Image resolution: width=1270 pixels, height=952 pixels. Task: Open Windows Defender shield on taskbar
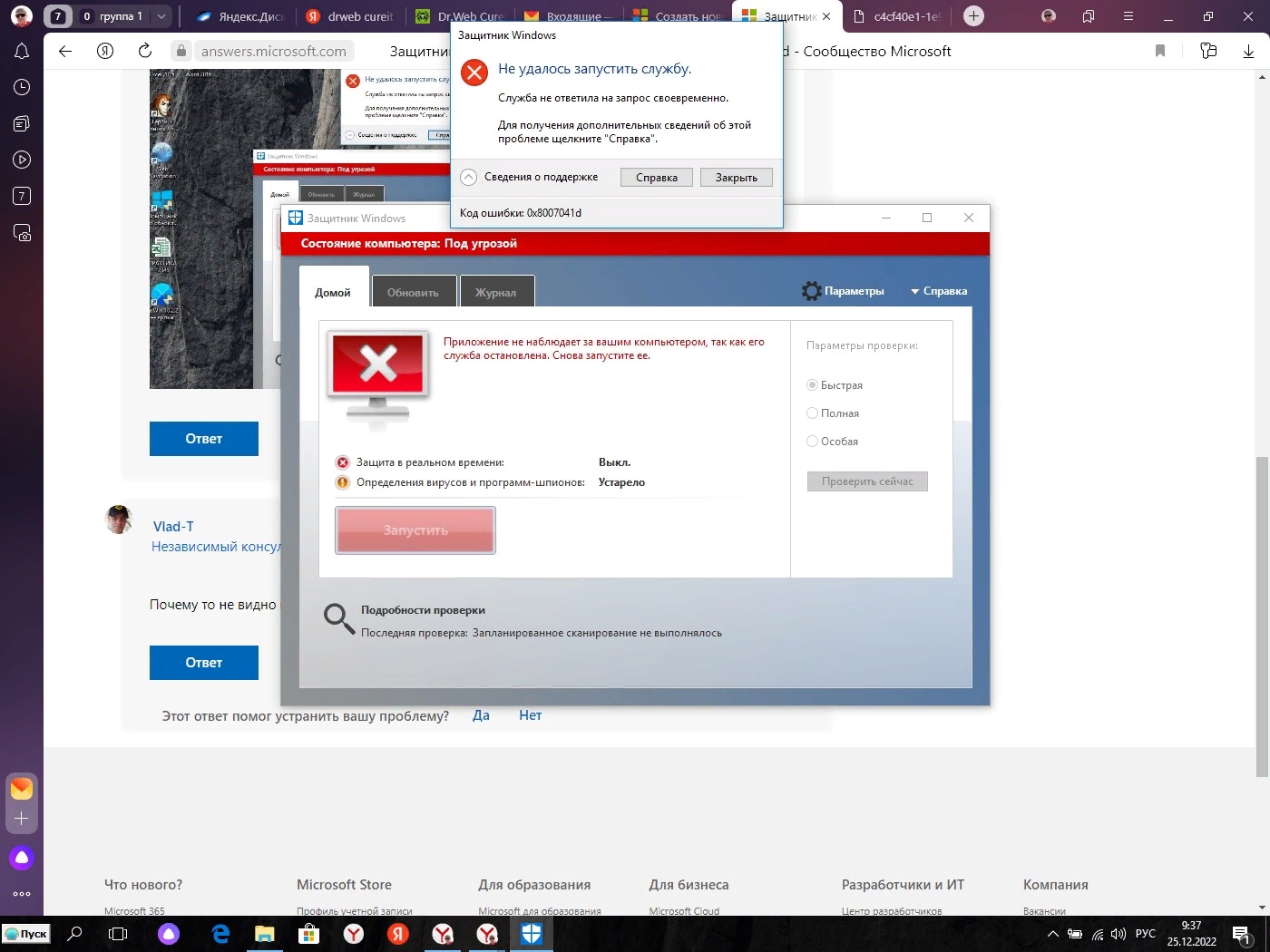point(532,934)
